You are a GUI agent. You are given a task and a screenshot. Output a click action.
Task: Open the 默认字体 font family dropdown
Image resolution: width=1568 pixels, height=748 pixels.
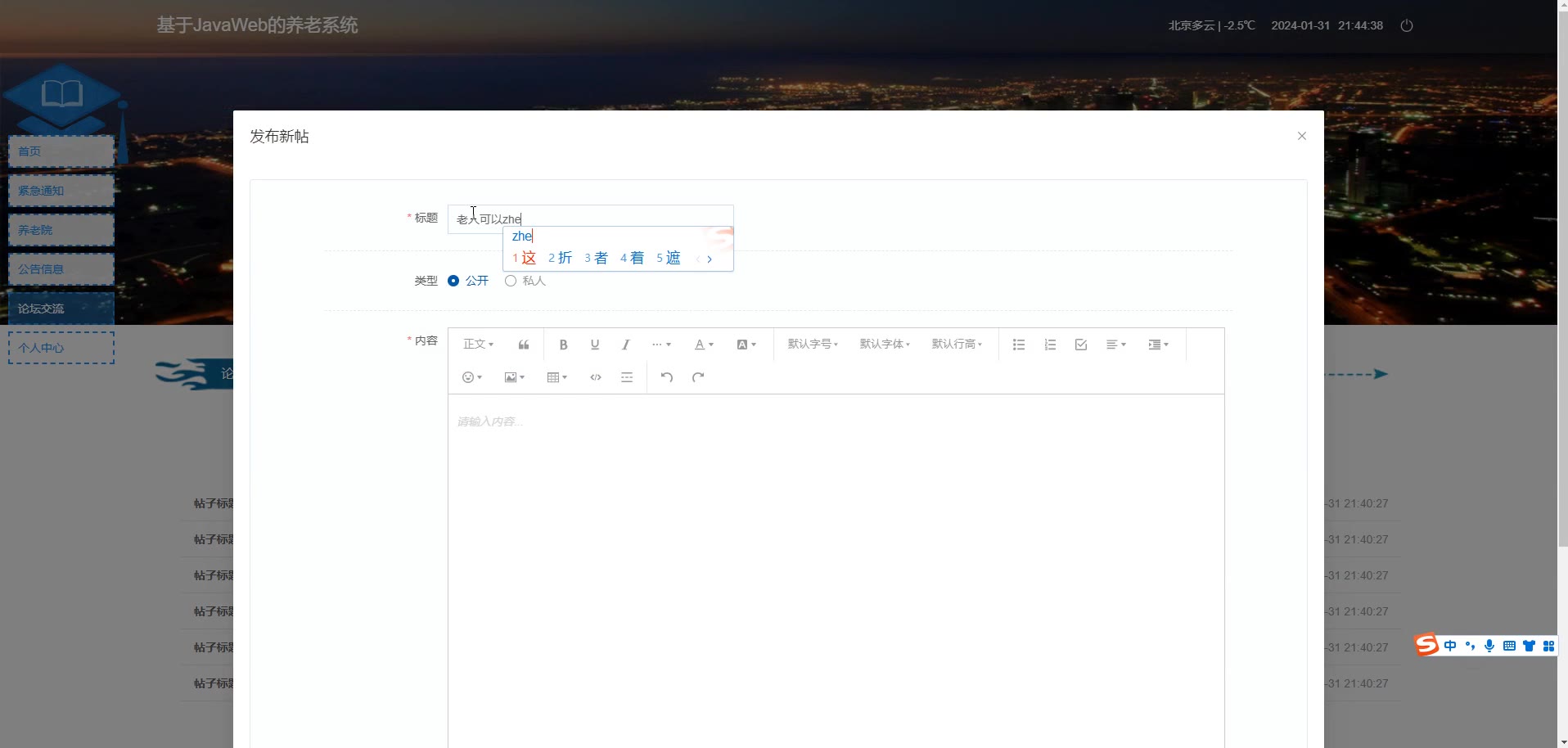tap(885, 345)
